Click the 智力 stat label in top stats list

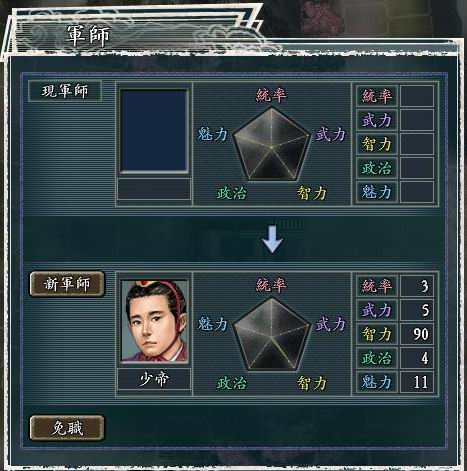click(x=377, y=144)
